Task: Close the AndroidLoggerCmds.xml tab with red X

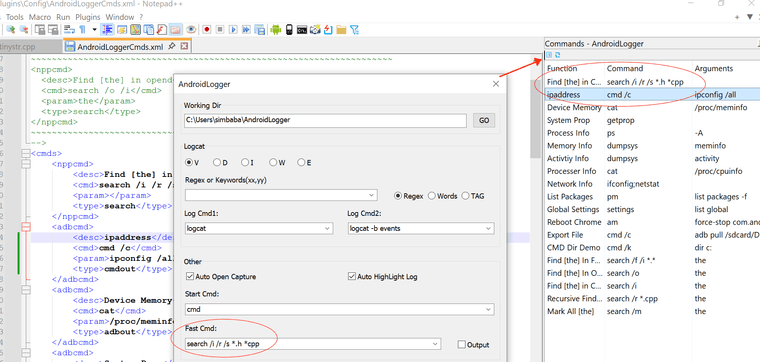Action: tap(184, 47)
